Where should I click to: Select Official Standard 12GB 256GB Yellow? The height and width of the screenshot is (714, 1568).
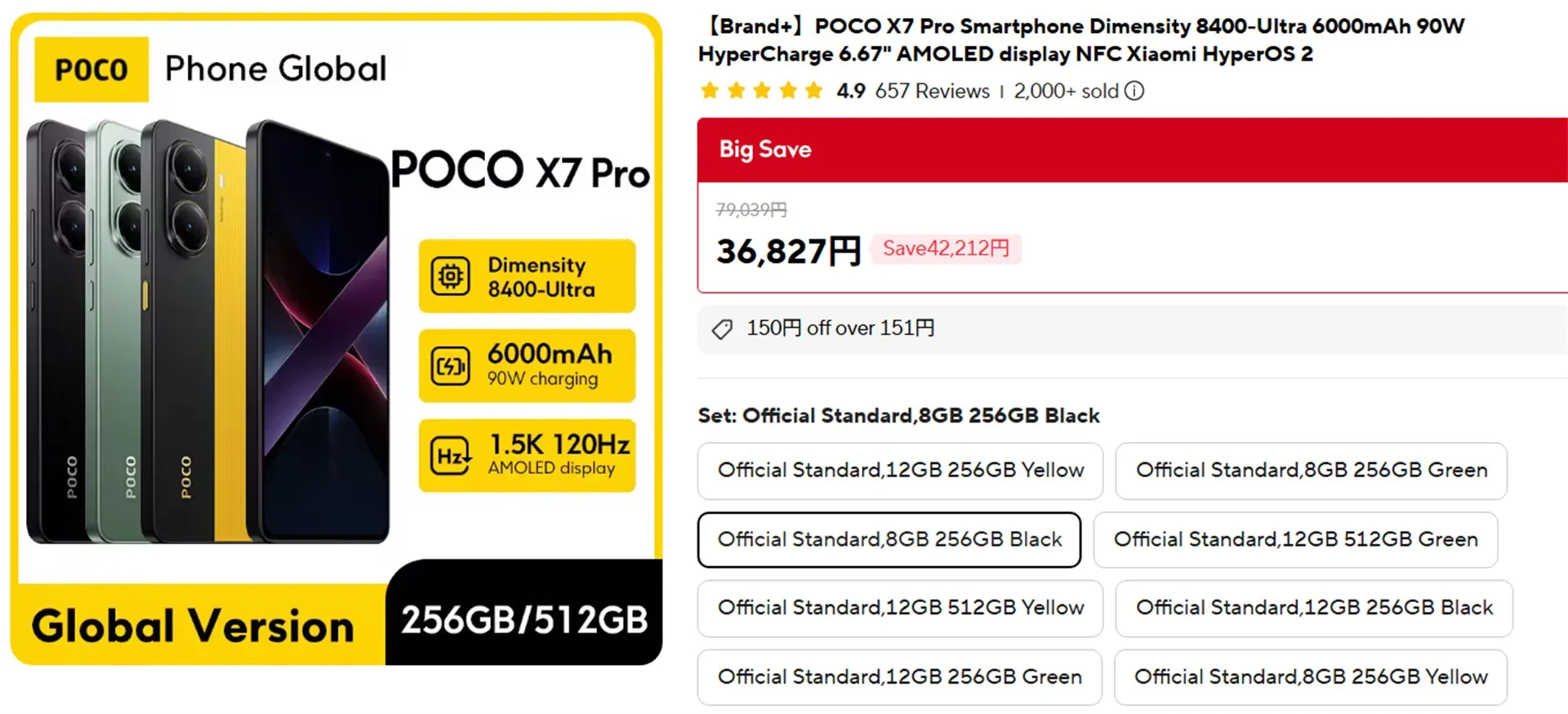[x=900, y=471]
